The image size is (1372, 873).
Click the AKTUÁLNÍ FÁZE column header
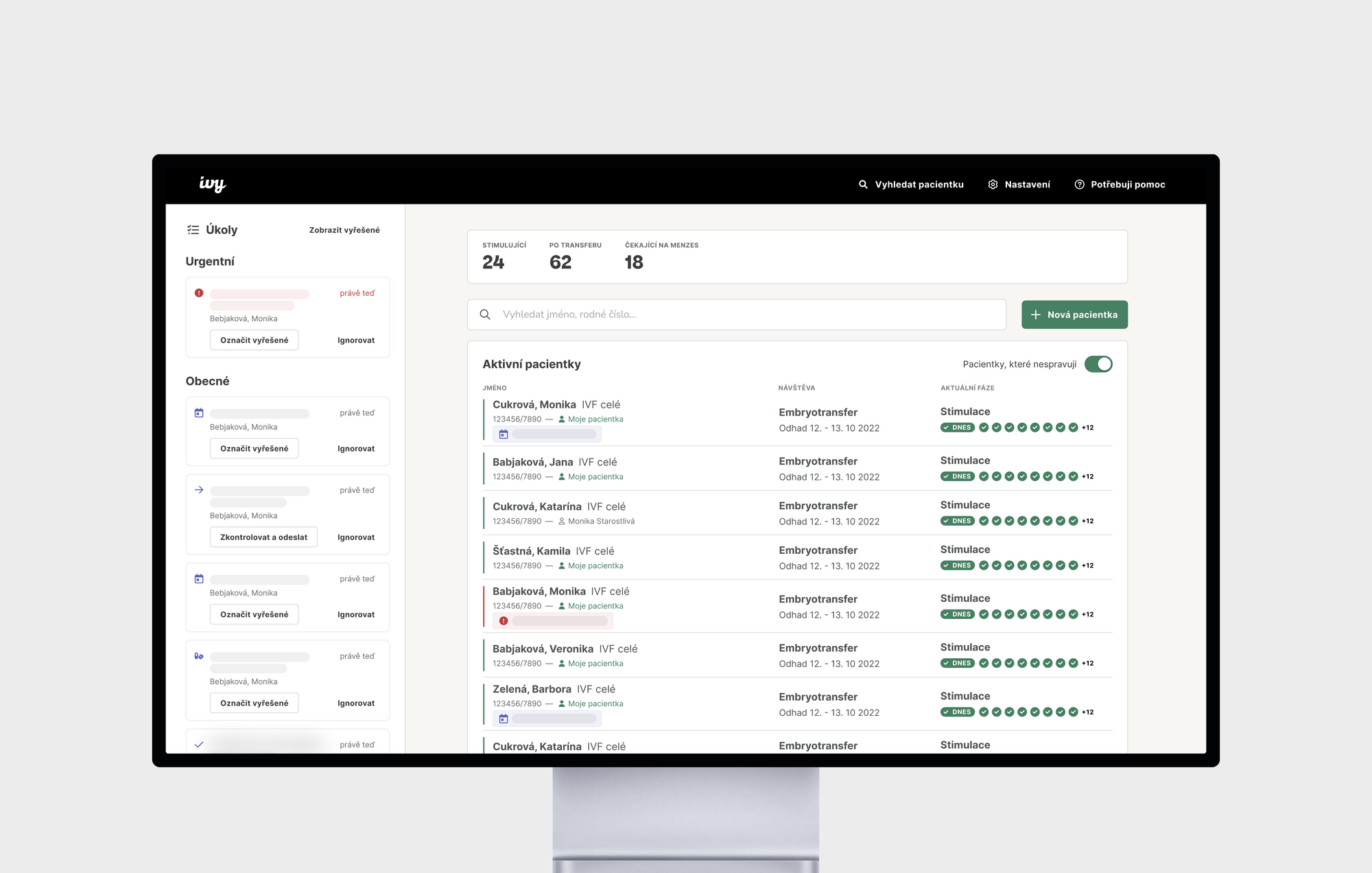click(967, 388)
